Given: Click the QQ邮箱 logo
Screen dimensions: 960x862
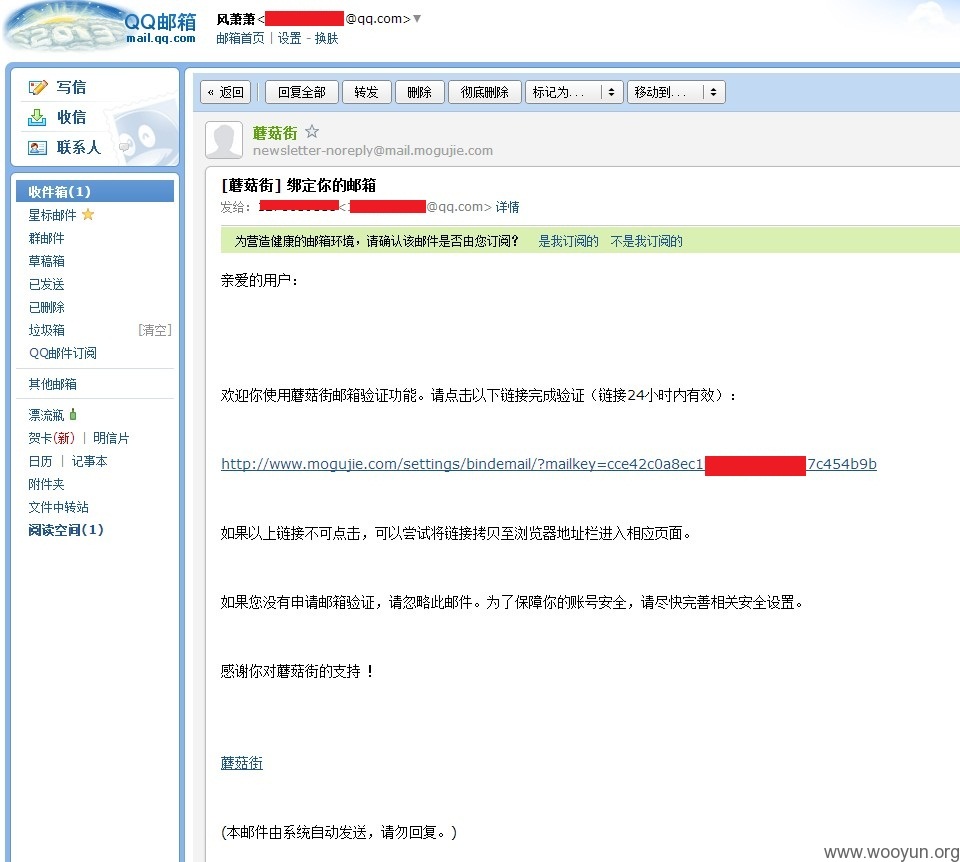Looking at the screenshot, I should (101, 26).
